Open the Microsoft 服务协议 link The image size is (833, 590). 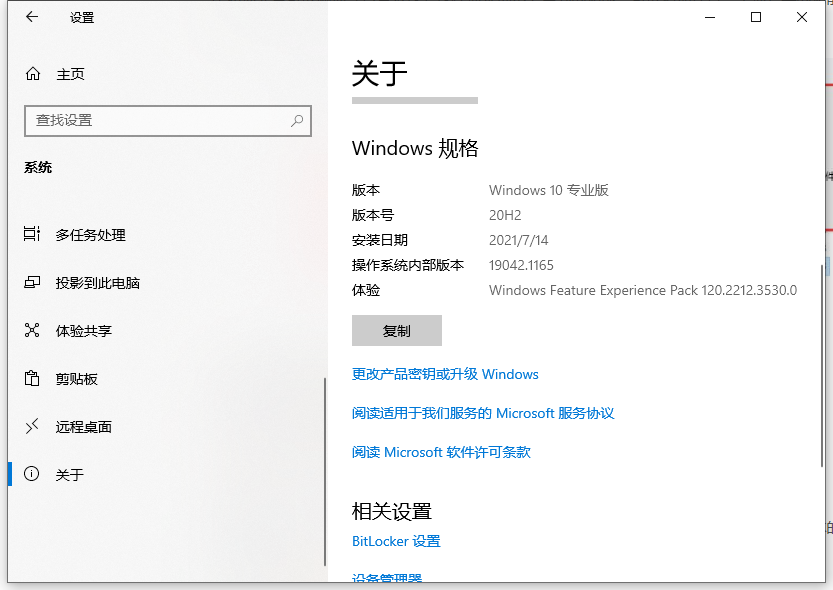[482, 413]
